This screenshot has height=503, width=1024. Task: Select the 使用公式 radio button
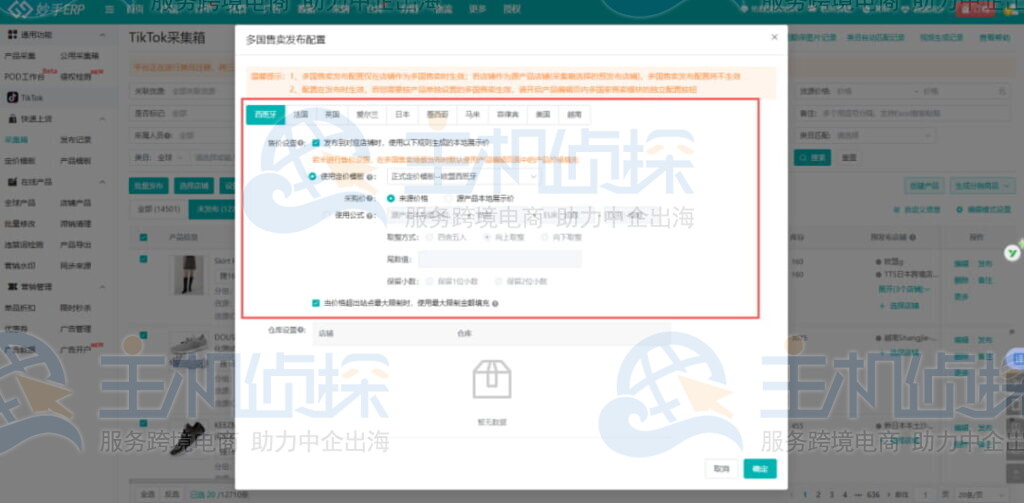click(328, 214)
